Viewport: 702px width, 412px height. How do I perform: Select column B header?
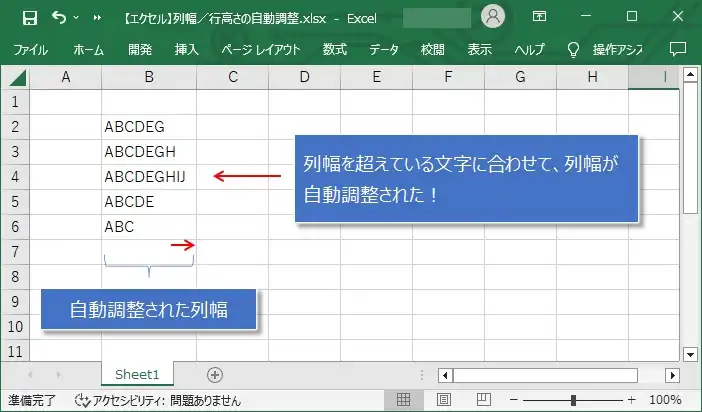(x=149, y=77)
